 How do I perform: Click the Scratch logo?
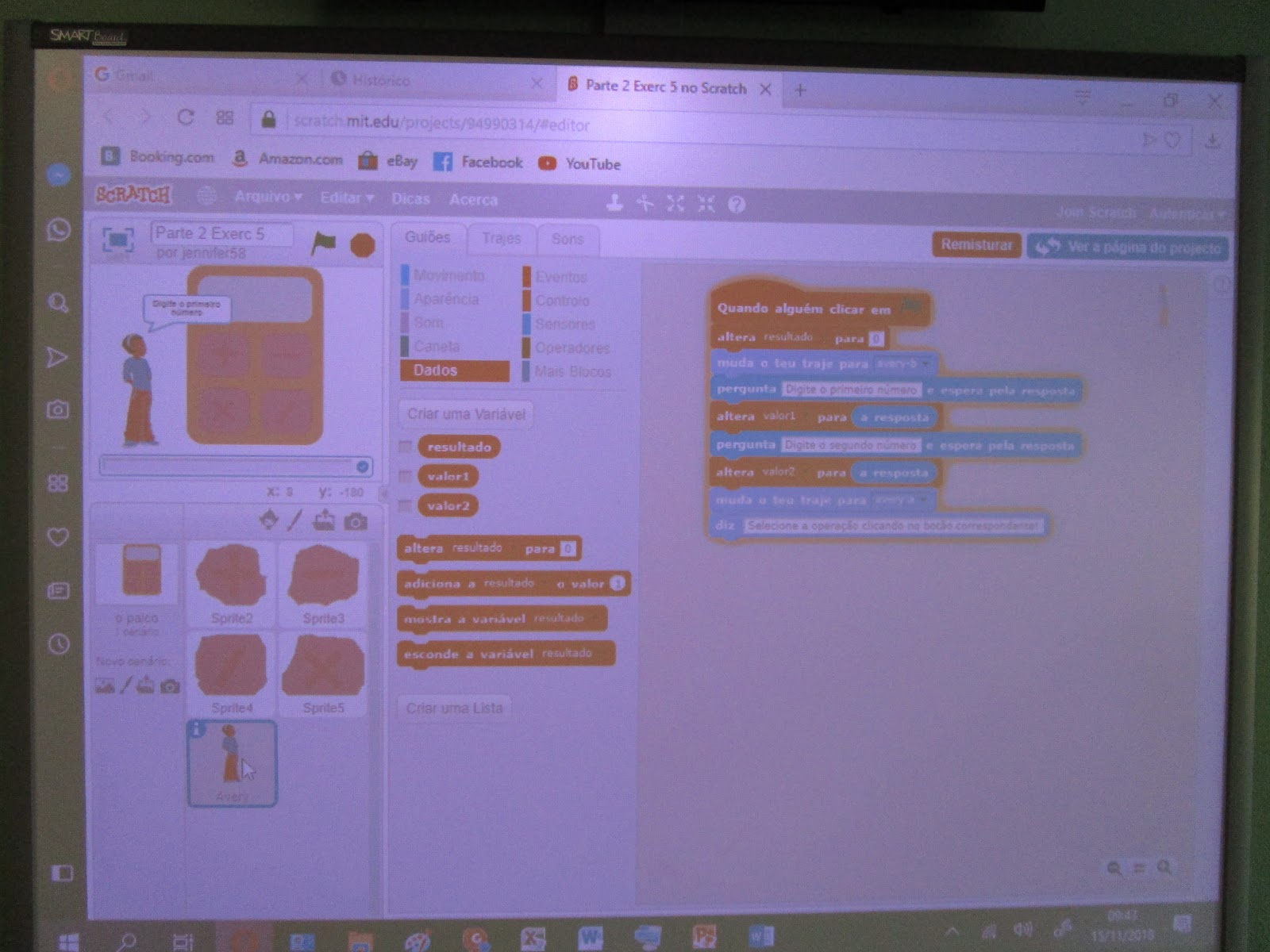coord(133,194)
